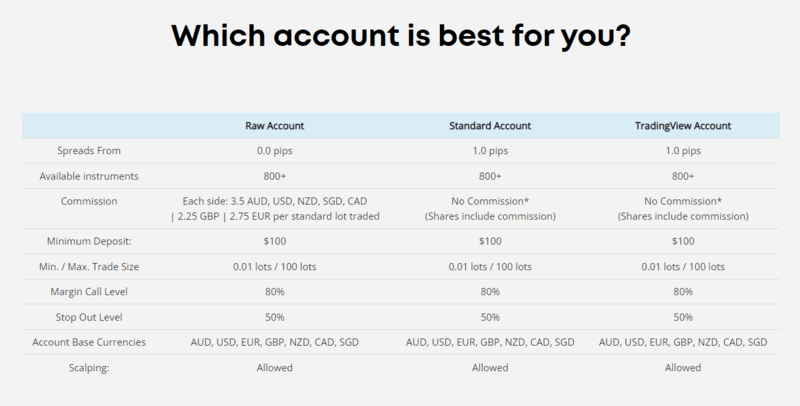Click the 'Spreads From' row label
Viewport: 800px width, 406px height.
(89, 150)
